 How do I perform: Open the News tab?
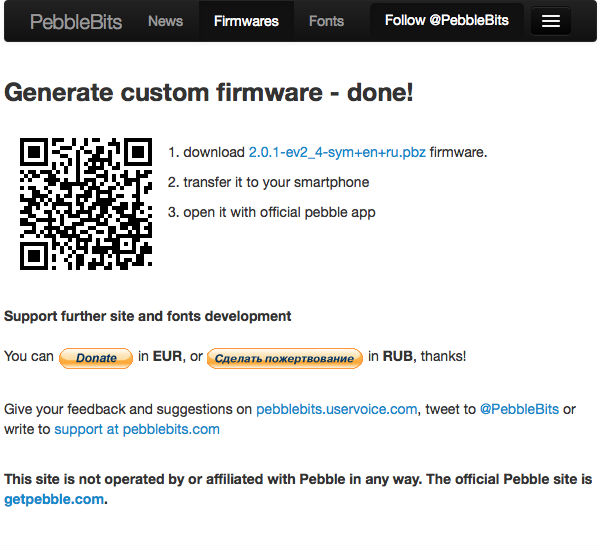click(x=165, y=21)
